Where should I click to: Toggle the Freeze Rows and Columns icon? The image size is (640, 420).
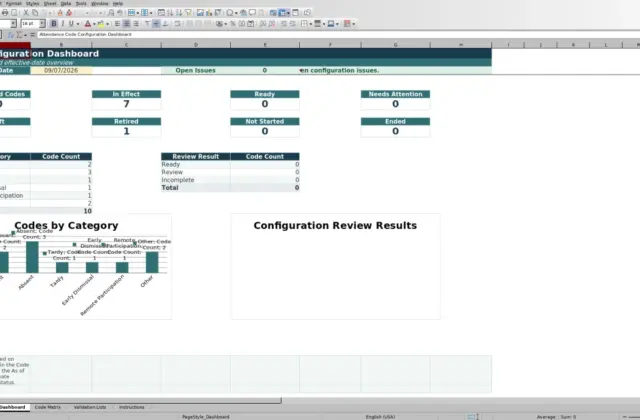(x=282, y=13)
